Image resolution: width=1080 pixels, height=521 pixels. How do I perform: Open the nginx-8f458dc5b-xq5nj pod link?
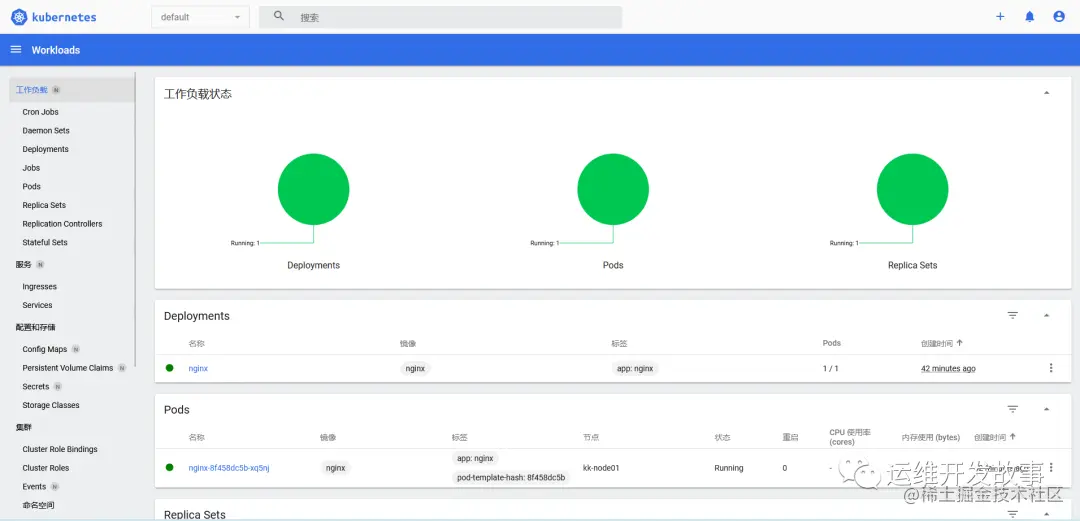click(x=229, y=467)
